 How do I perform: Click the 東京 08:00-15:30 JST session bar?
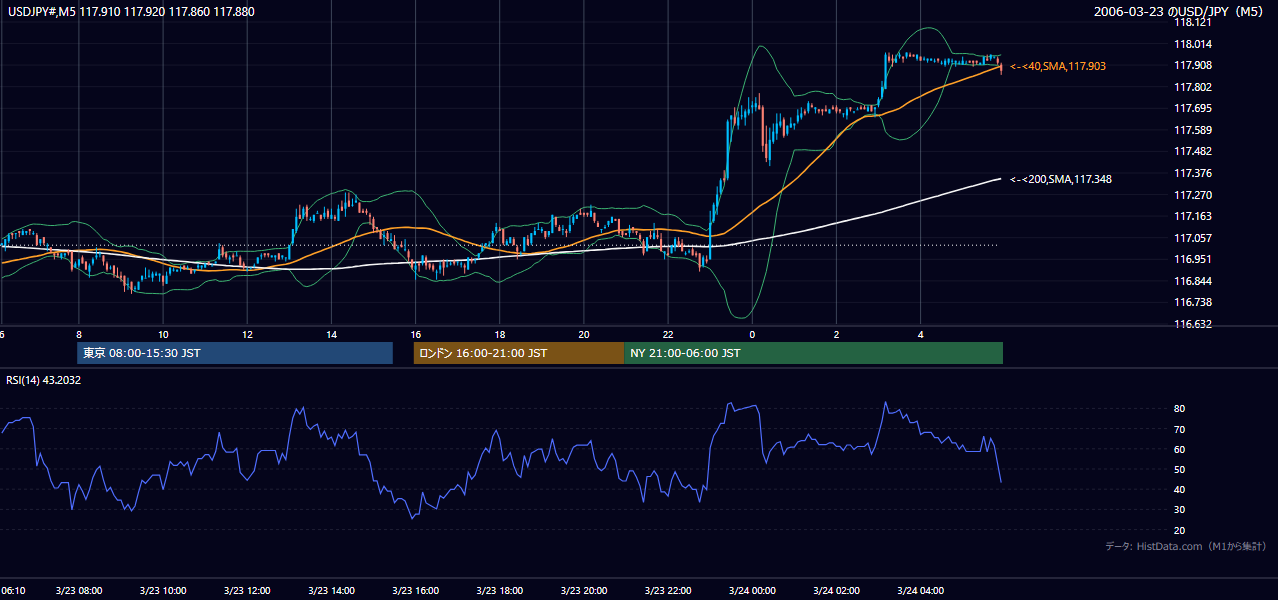[235, 353]
